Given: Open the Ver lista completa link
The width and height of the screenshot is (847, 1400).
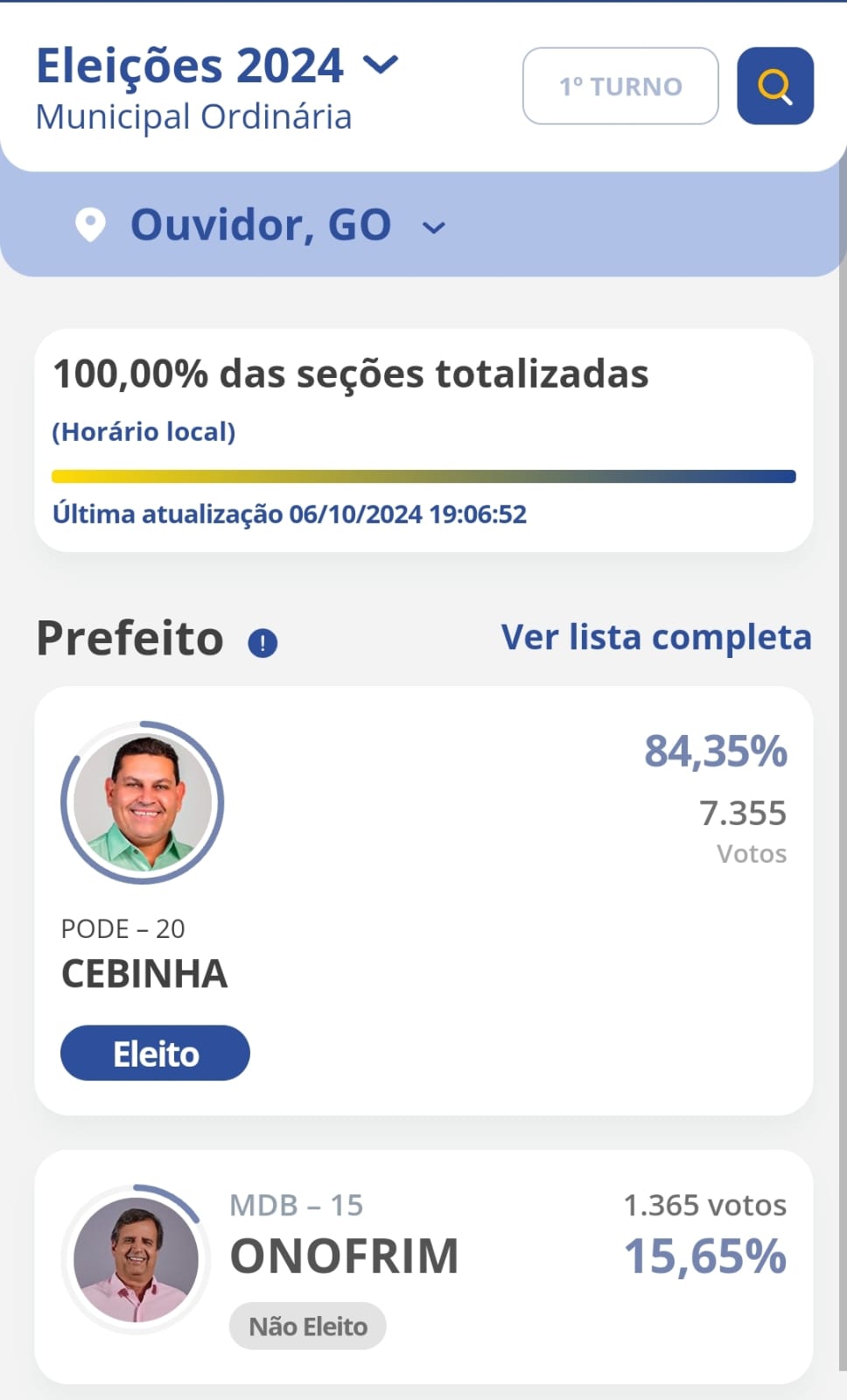Looking at the screenshot, I should pyautogui.click(x=655, y=637).
